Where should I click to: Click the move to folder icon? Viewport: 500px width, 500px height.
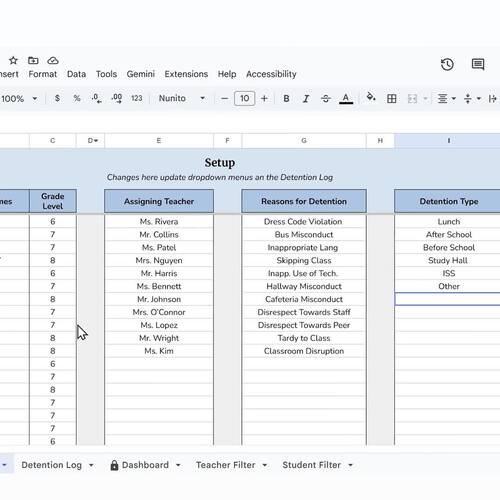pyautogui.click(x=33, y=61)
